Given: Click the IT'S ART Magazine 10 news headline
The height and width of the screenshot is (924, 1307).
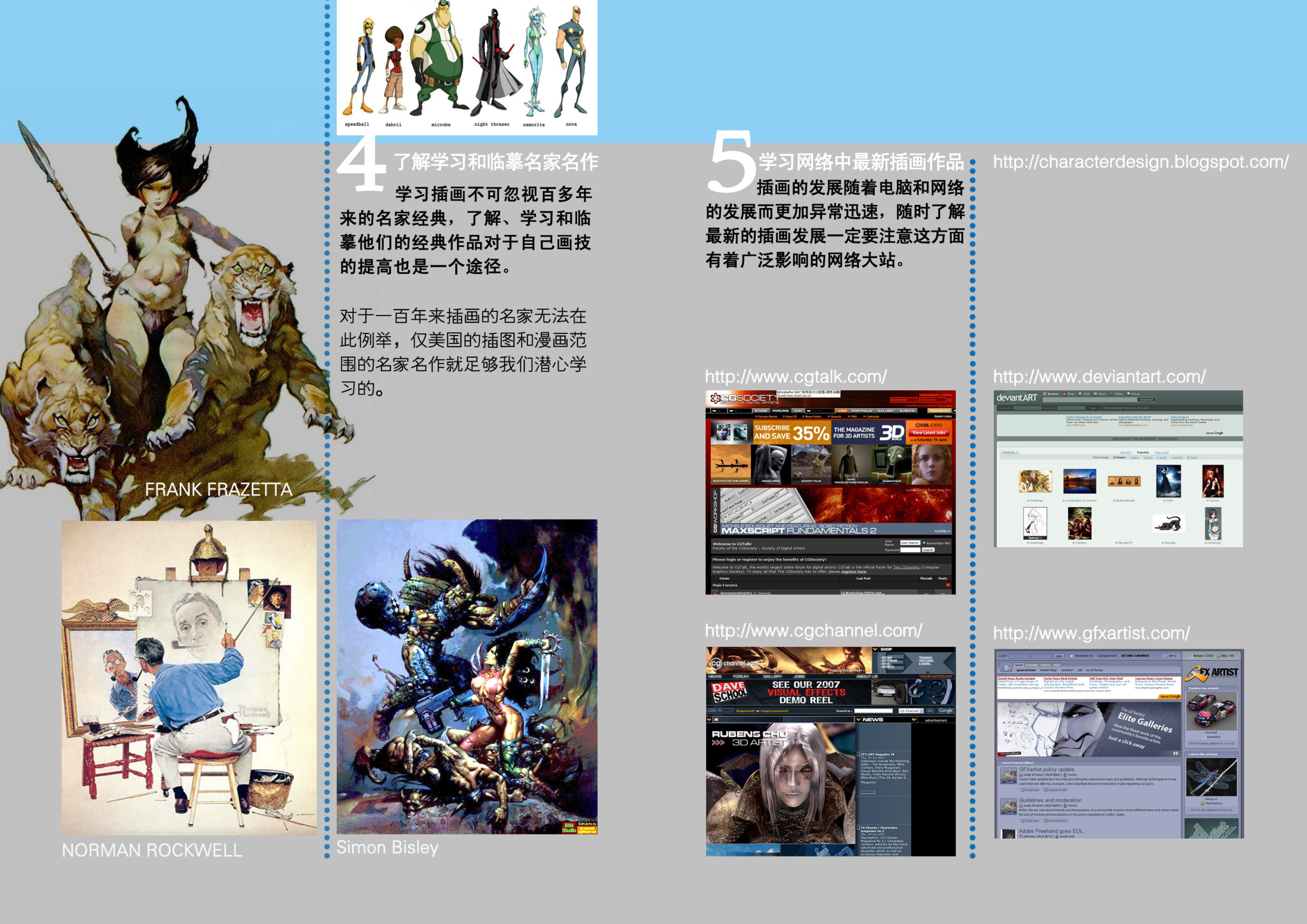Looking at the screenshot, I should (x=878, y=754).
